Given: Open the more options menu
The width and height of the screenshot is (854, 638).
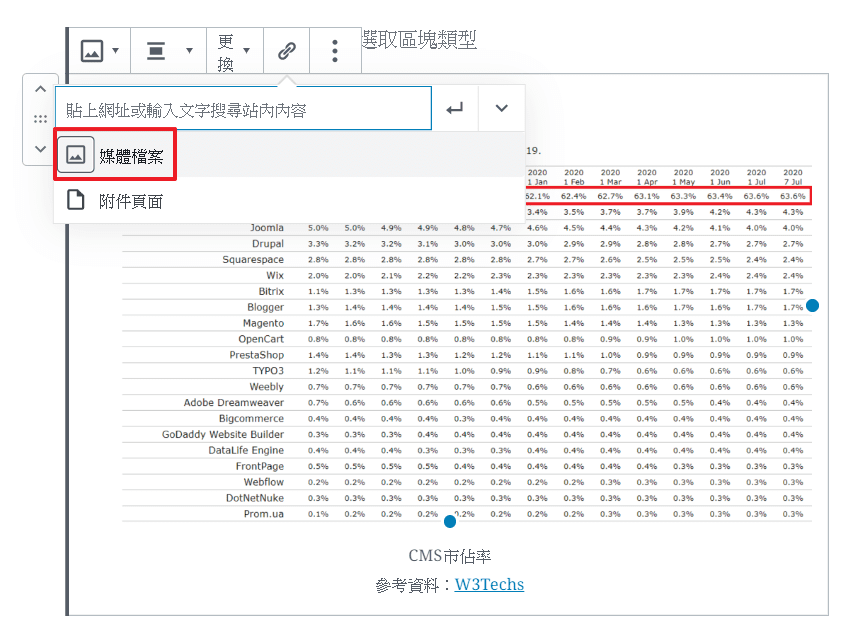Looking at the screenshot, I should point(335,51).
